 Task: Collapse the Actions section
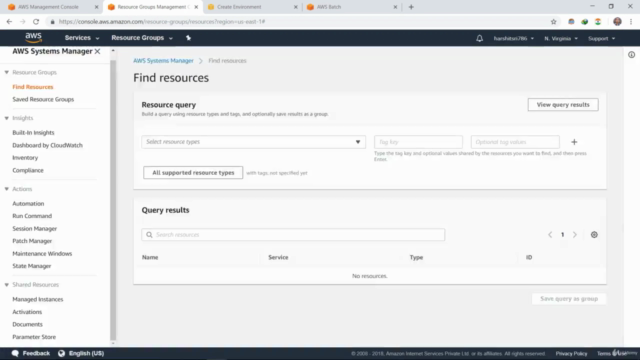pyautogui.click(x=7, y=189)
